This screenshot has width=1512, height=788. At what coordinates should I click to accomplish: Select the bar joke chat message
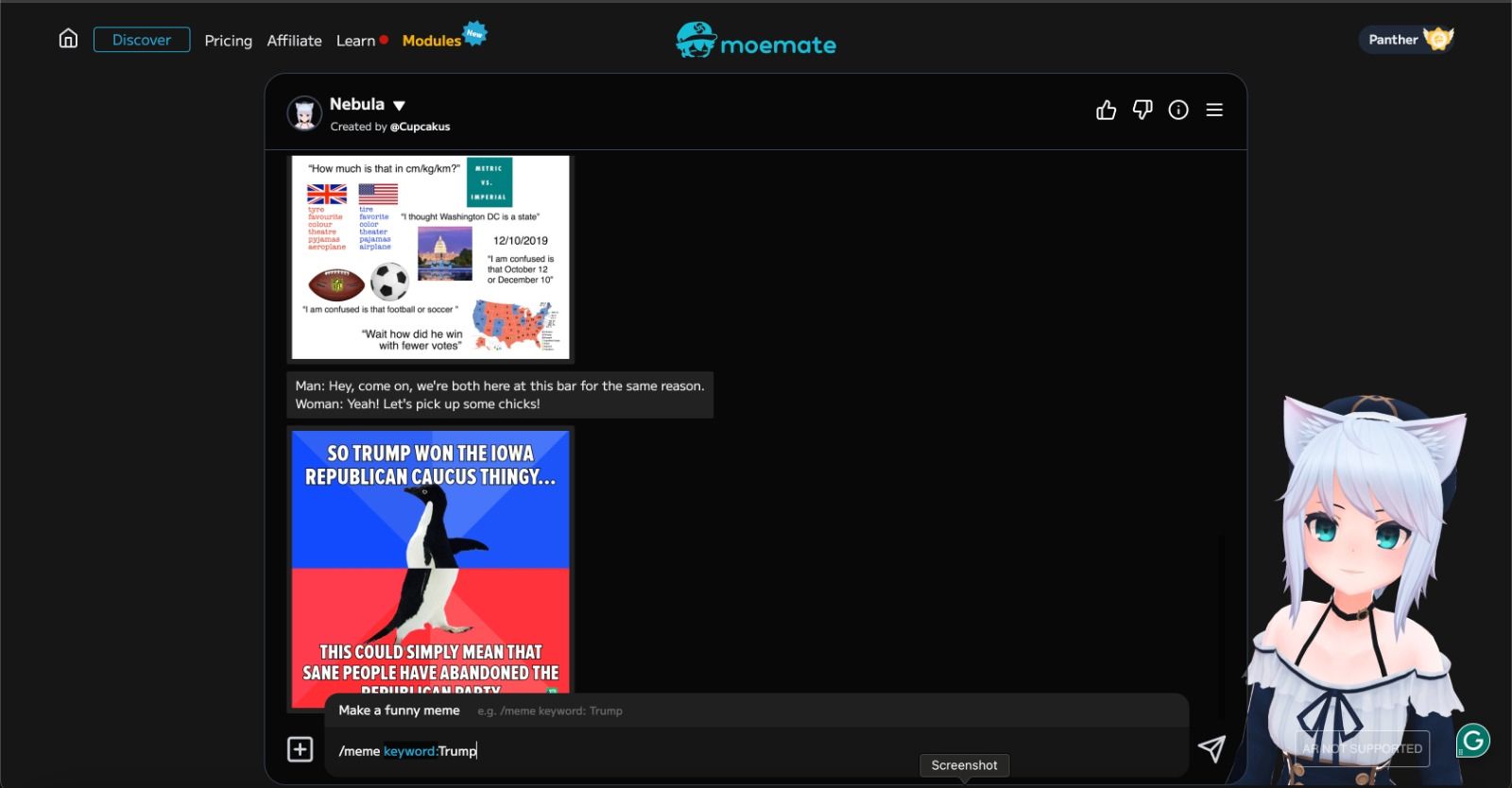pos(500,395)
